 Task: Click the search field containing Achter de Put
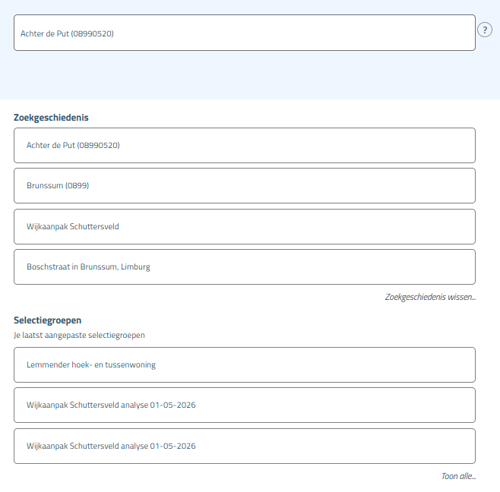(244, 33)
